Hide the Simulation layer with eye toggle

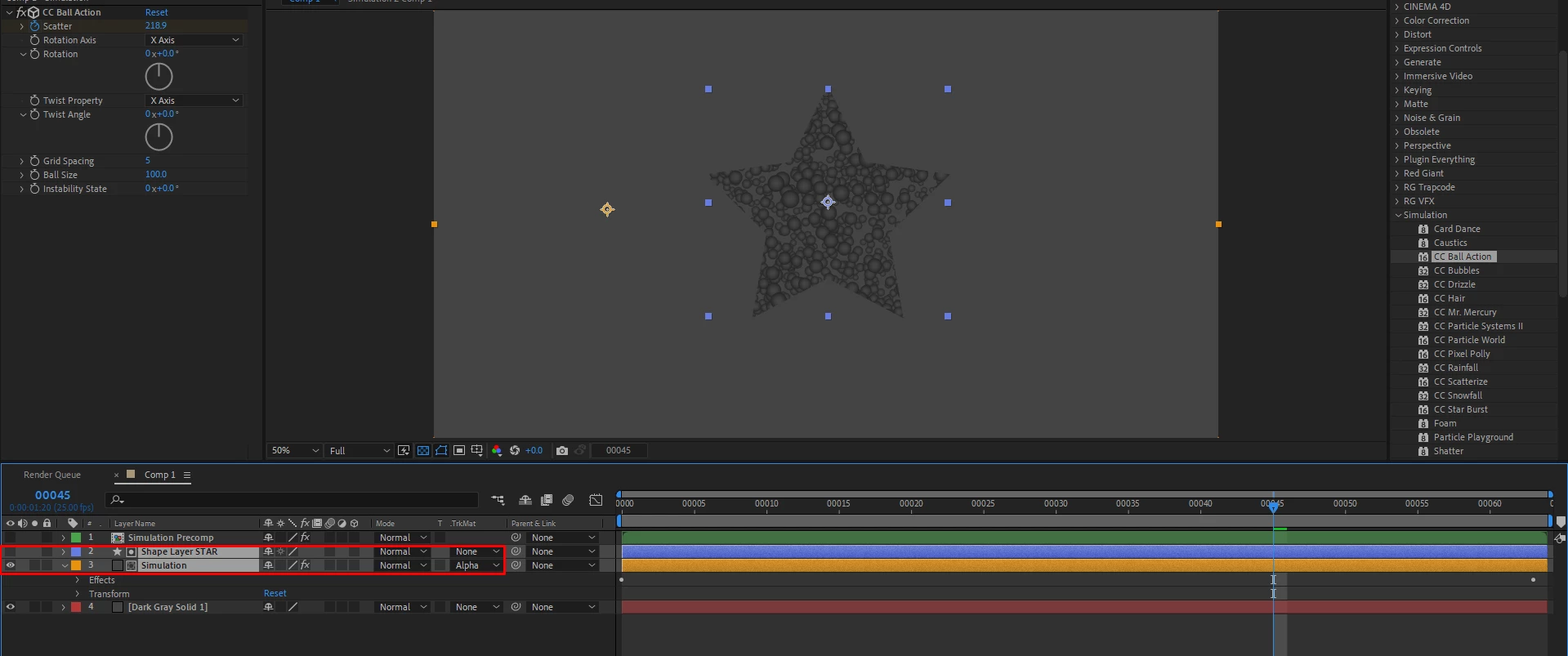pos(11,565)
